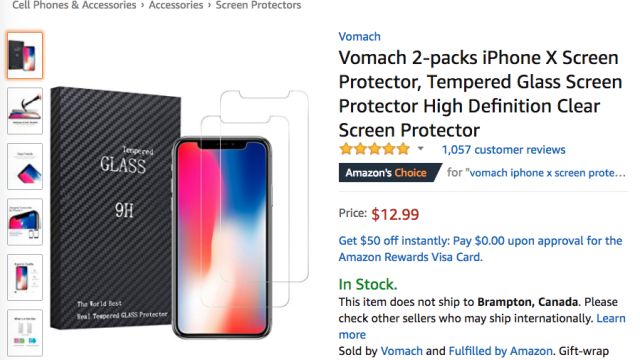This screenshot has height=360, width=640.
Task: Open the 1,057 customer reviews link
Action: tap(504, 150)
